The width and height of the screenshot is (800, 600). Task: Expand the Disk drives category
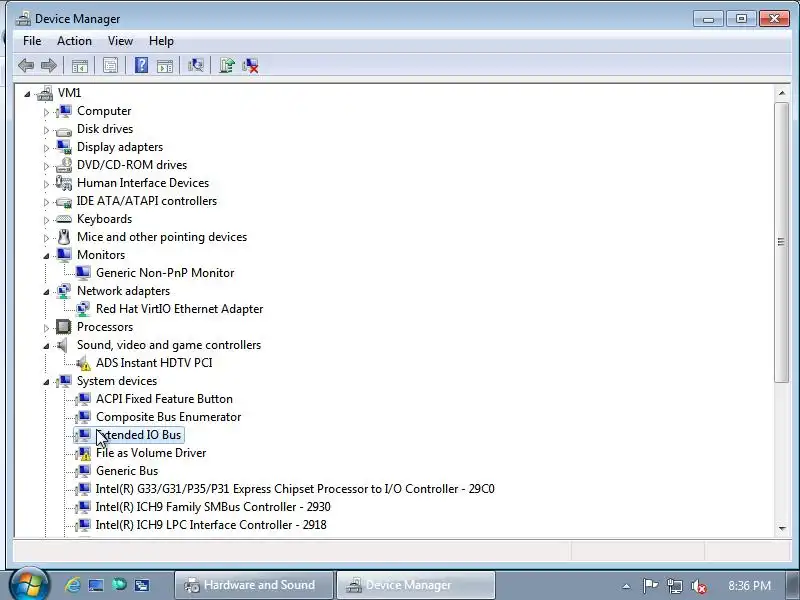tap(46, 130)
